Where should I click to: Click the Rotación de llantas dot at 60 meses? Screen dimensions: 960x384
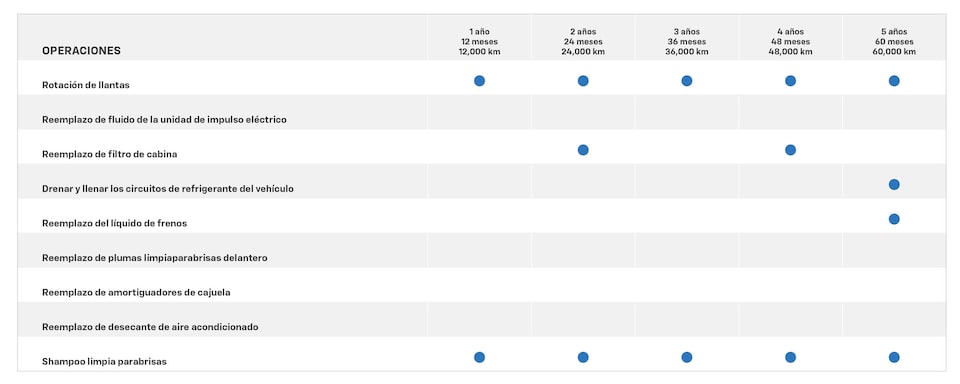pyautogui.click(x=894, y=81)
